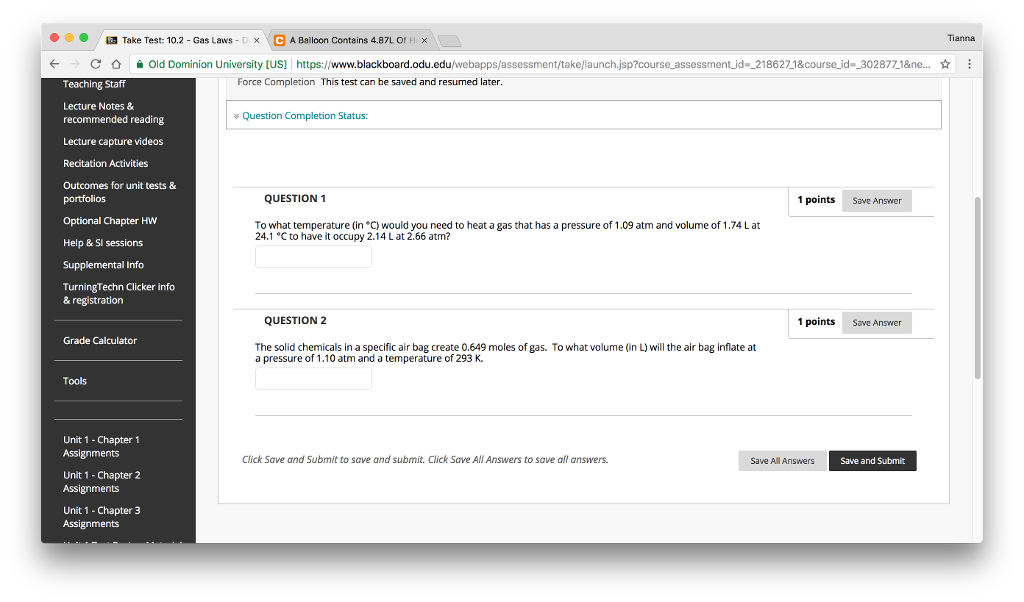Switch to the 'A Balloon Contains 4.87L' tab
The image size is (1024, 602).
click(350, 40)
